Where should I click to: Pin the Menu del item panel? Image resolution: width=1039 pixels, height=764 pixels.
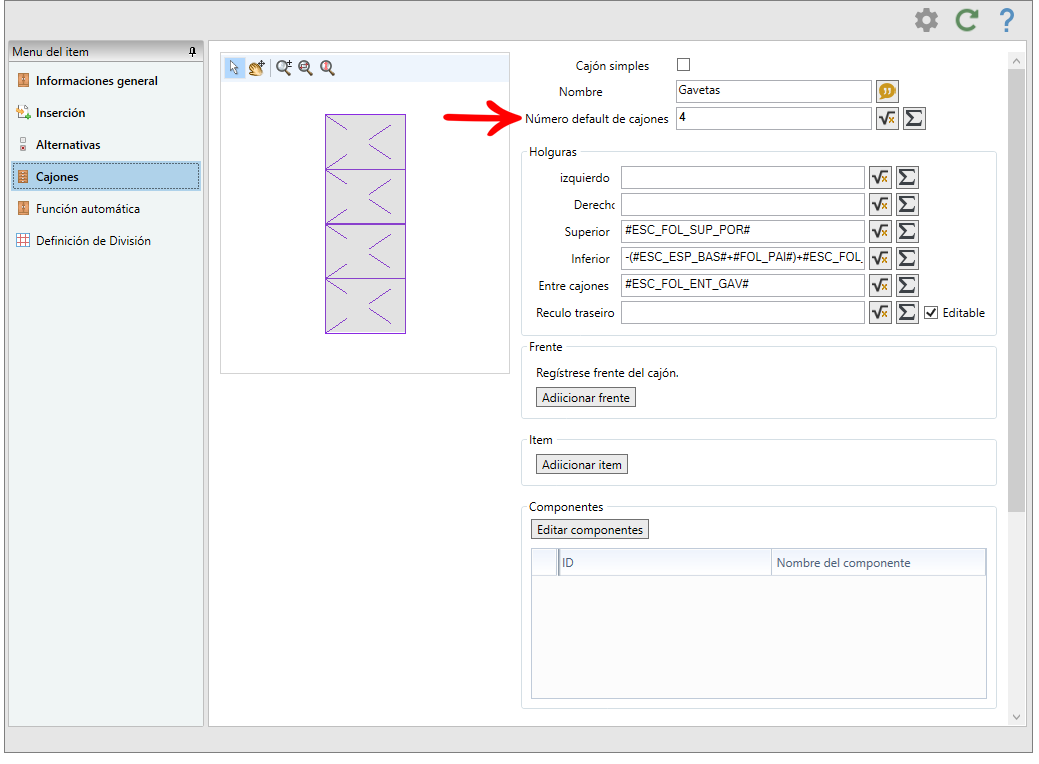[x=192, y=52]
